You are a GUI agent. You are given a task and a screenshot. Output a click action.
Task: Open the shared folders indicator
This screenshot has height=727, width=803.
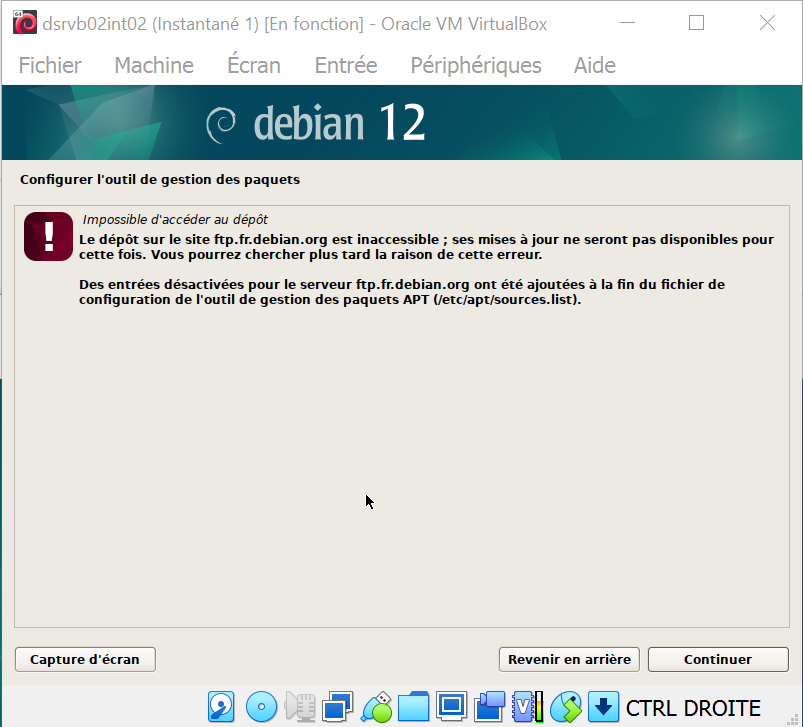click(414, 707)
